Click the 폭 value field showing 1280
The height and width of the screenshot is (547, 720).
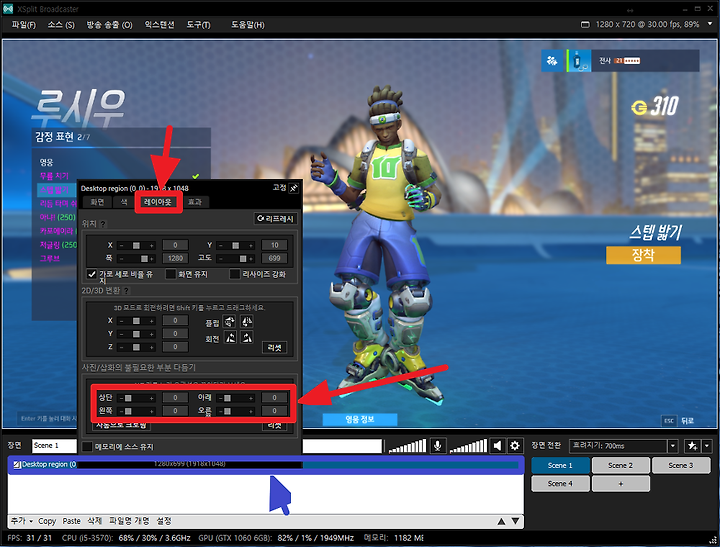[x=175, y=259]
